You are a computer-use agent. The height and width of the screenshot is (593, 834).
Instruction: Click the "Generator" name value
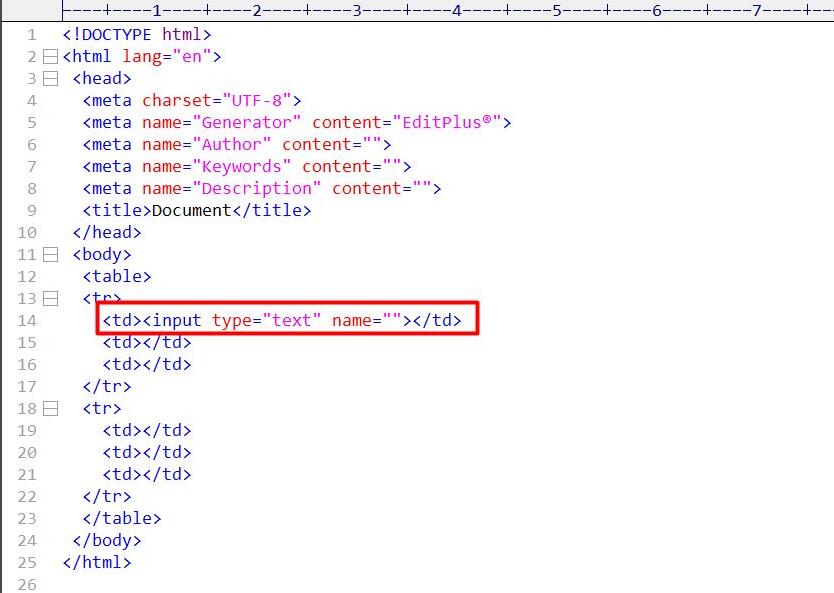coord(246,122)
